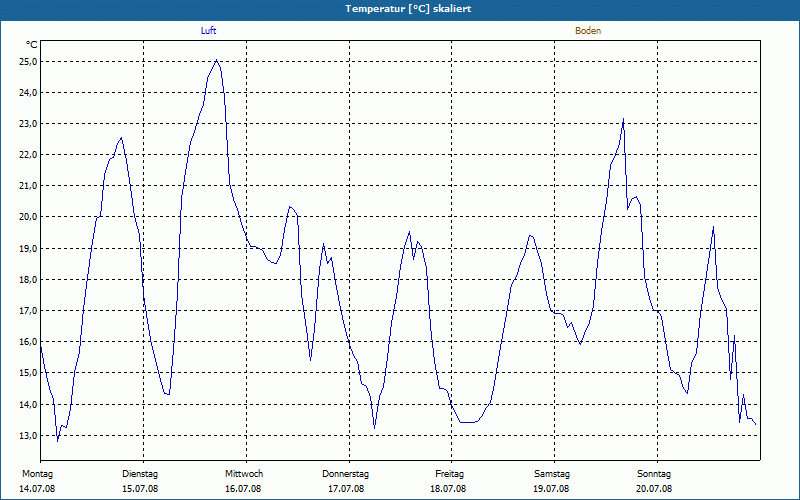The image size is (800, 500).
Task: Click the '18,0' axis value
Action: [29, 280]
